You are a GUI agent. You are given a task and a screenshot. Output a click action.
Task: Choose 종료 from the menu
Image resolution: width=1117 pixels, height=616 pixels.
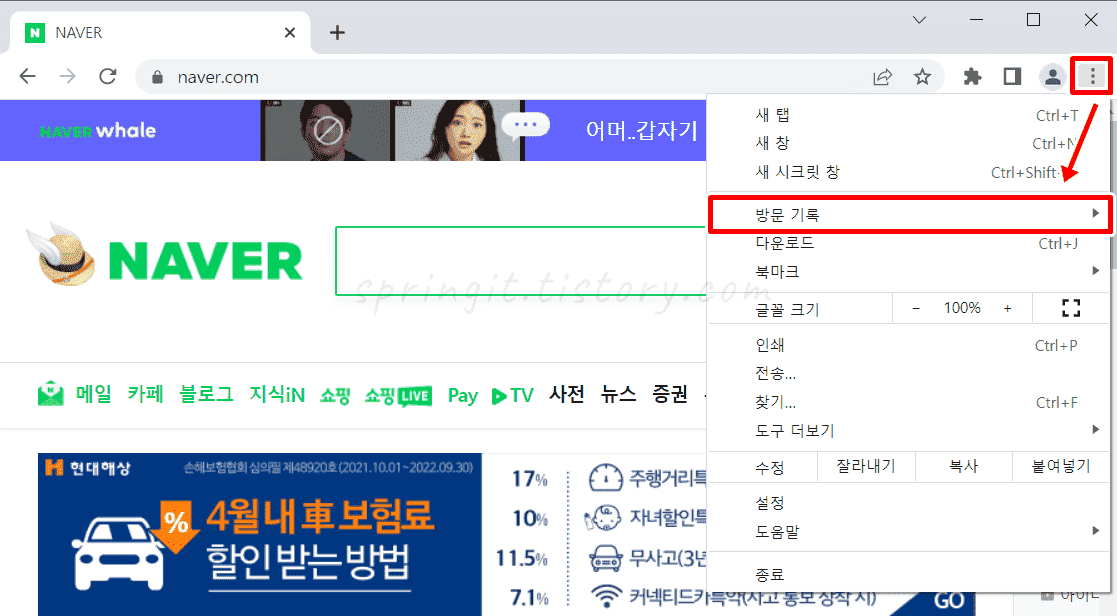point(908,574)
